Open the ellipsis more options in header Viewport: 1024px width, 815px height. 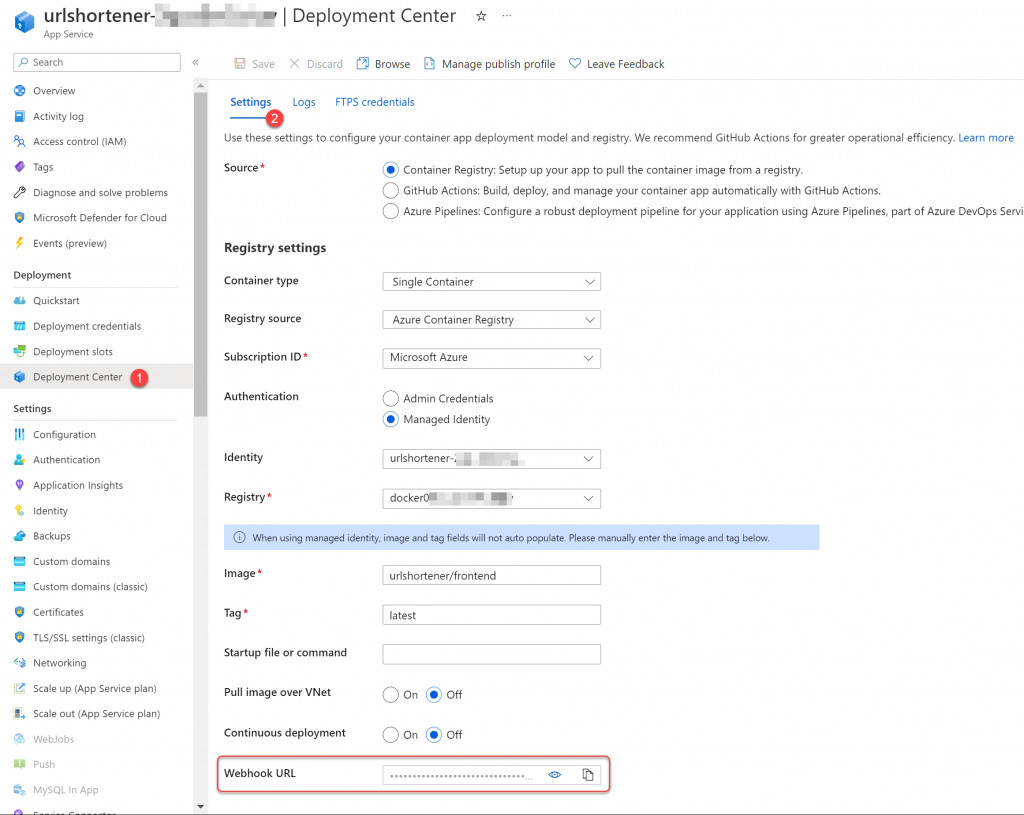tap(507, 16)
